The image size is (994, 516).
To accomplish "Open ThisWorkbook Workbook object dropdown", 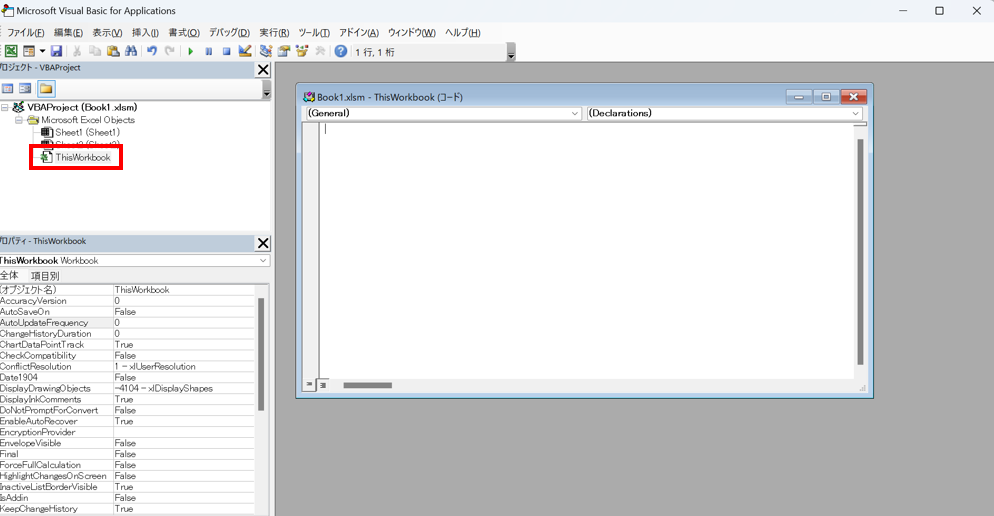I will (x=263, y=261).
